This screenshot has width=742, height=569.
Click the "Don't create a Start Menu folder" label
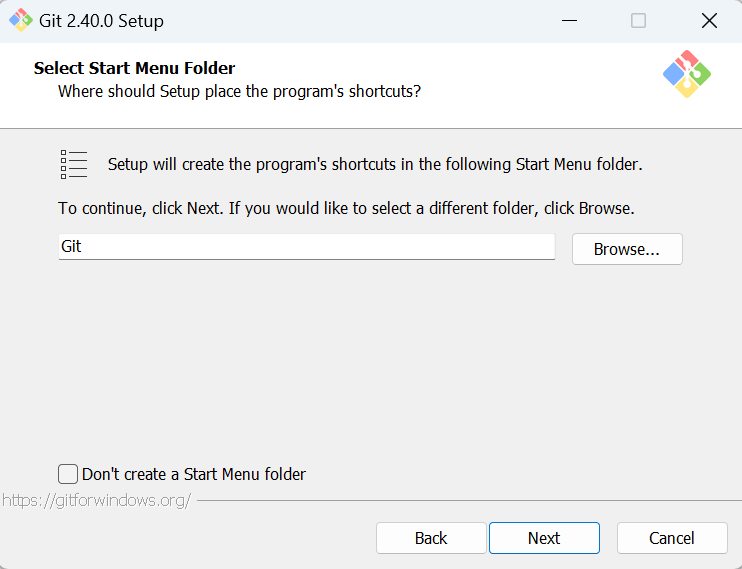coord(194,474)
